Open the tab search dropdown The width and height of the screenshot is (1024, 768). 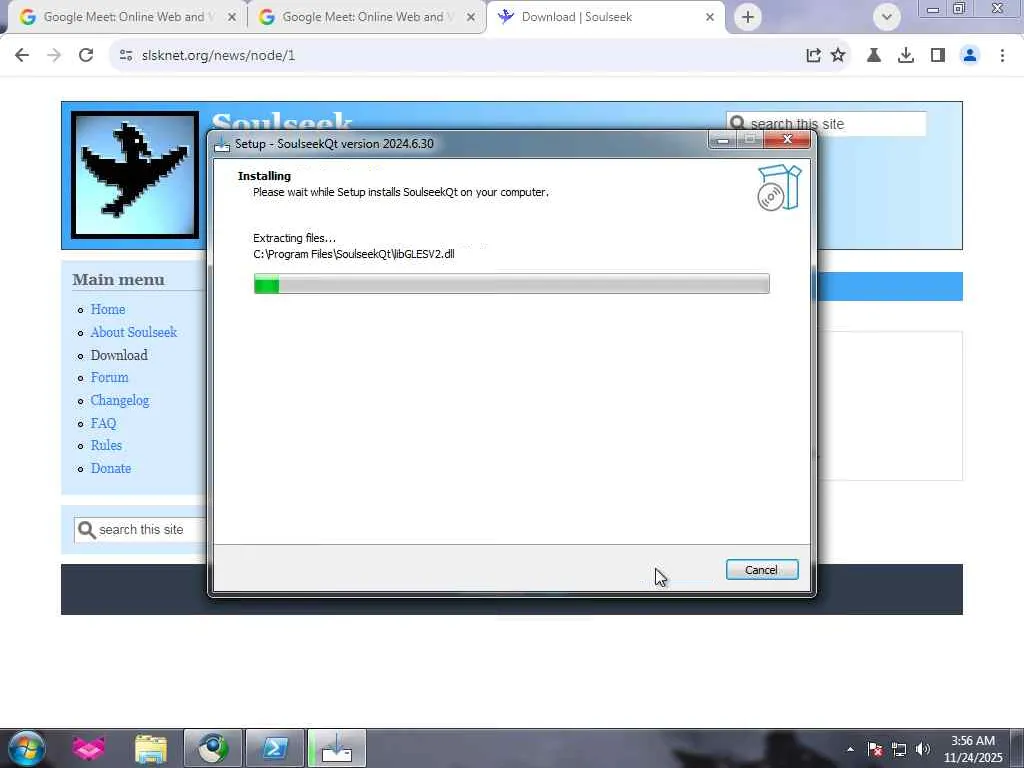click(887, 17)
